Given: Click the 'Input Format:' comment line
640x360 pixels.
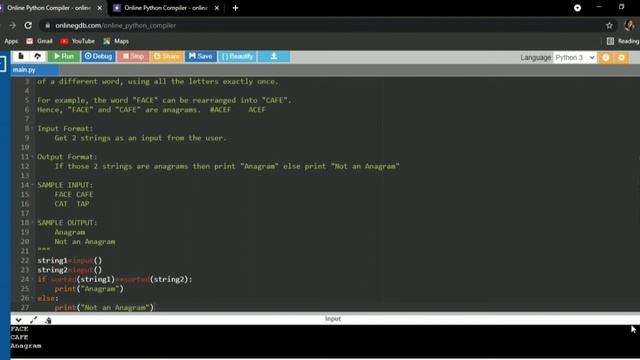Looking at the screenshot, I should click(x=65, y=129).
